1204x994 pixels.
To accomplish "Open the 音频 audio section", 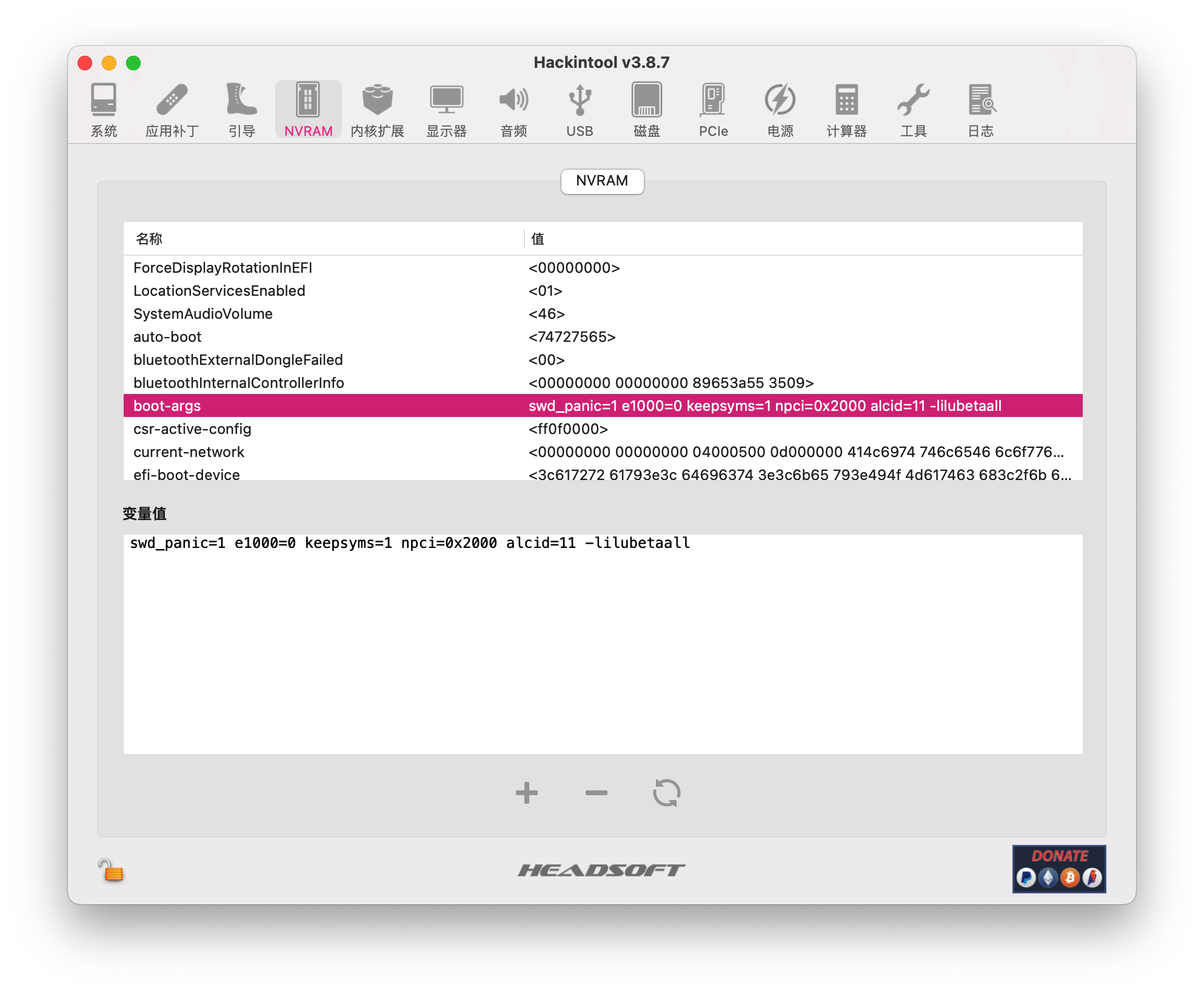I will pyautogui.click(x=514, y=110).
